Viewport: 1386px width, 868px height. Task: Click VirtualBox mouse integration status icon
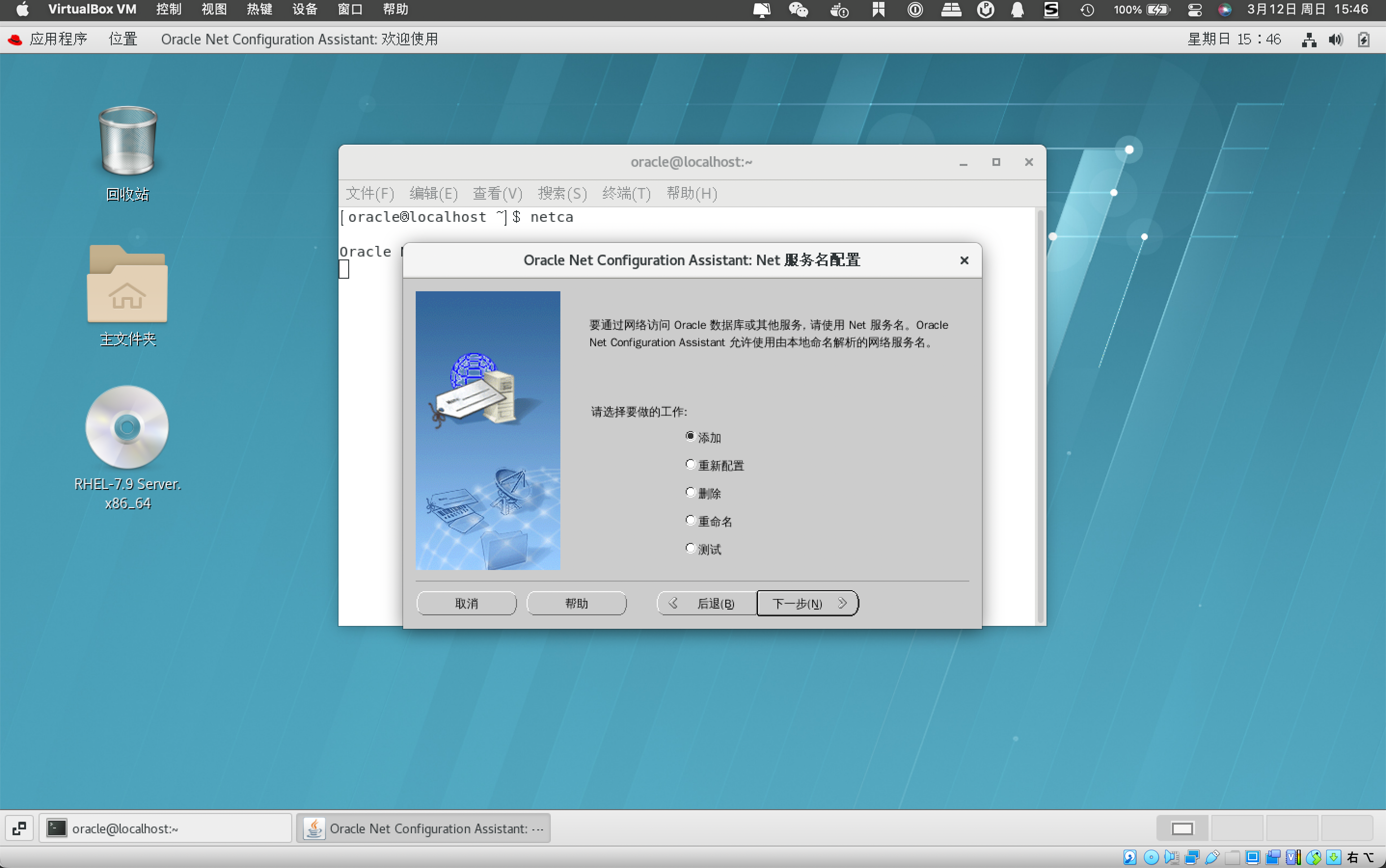tap(1313, 858)
